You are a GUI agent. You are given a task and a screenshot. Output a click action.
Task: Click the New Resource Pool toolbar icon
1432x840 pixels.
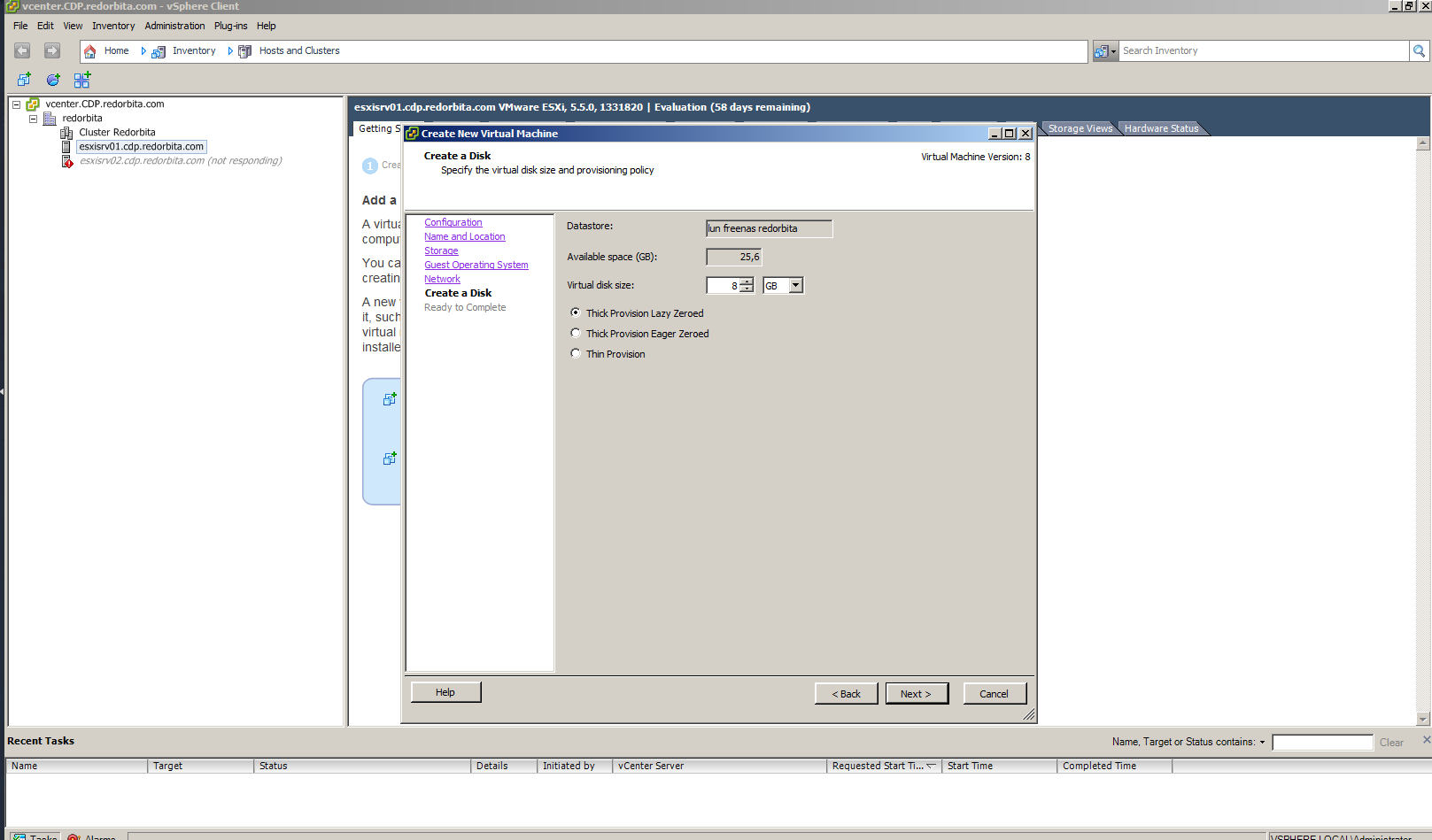(x=53, y=80)
